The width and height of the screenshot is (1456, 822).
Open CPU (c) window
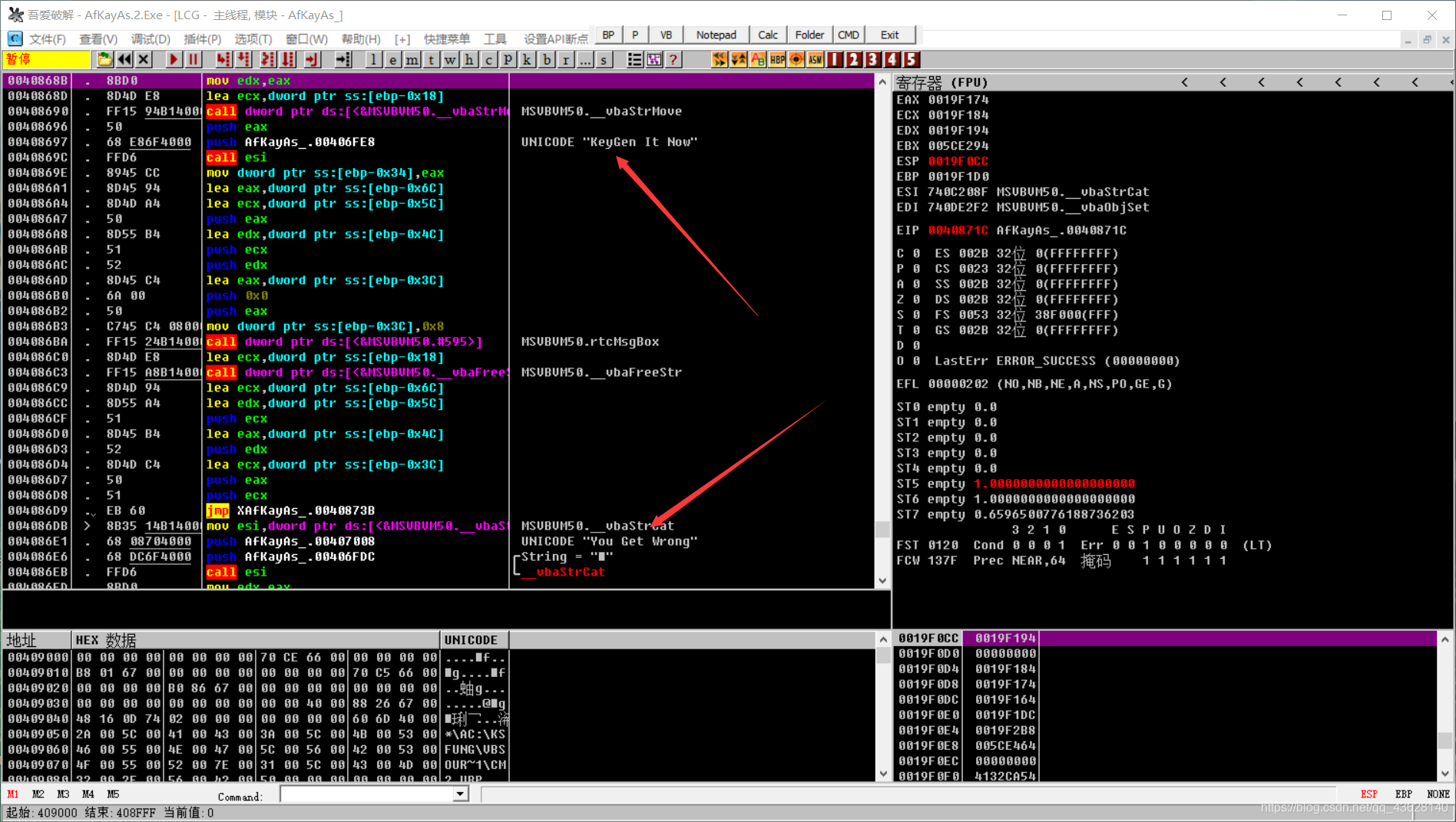(x=488, y=60)
